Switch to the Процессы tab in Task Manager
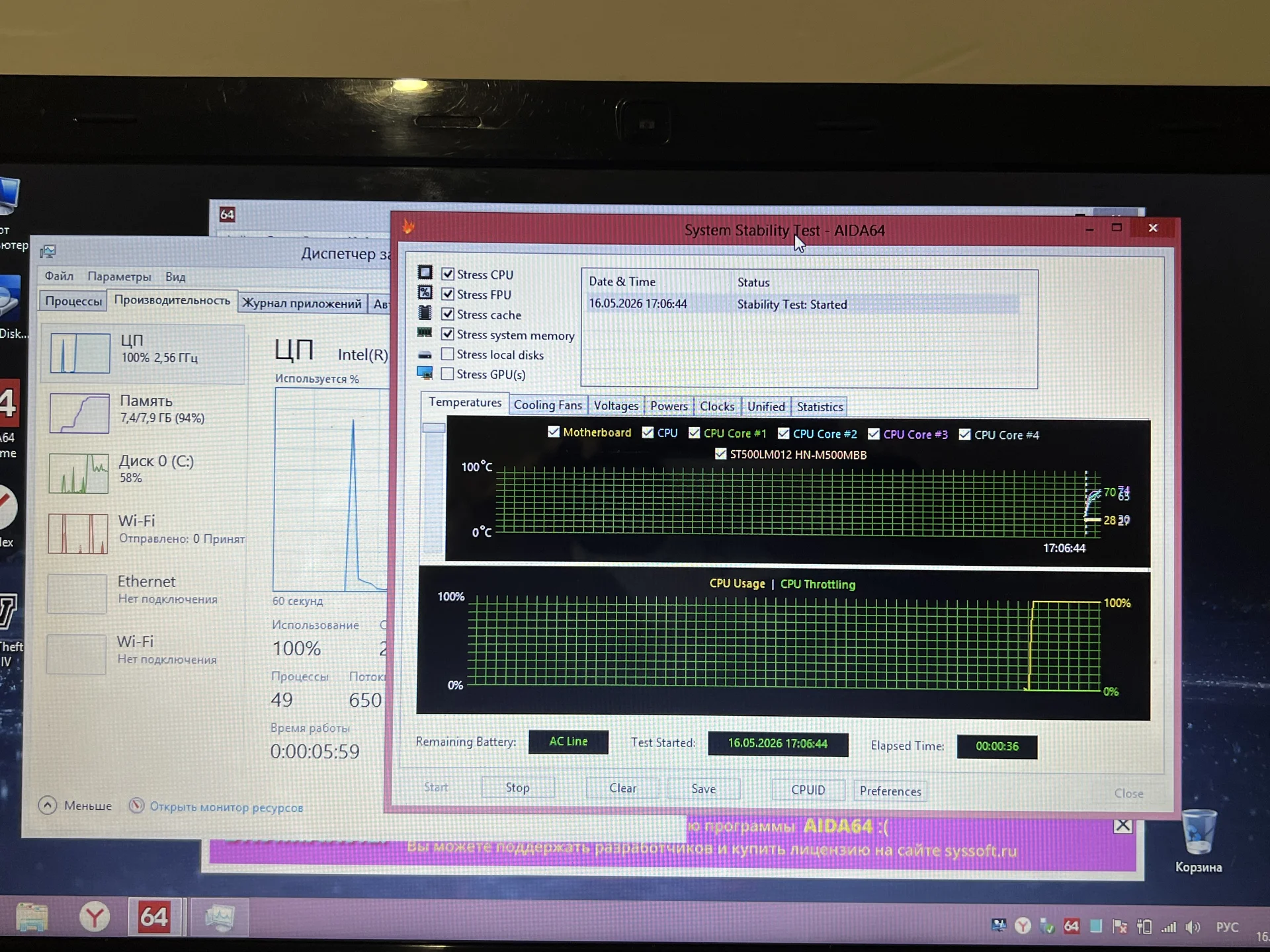This screenshot has height=952, width=1270. [x=73, y=301]
